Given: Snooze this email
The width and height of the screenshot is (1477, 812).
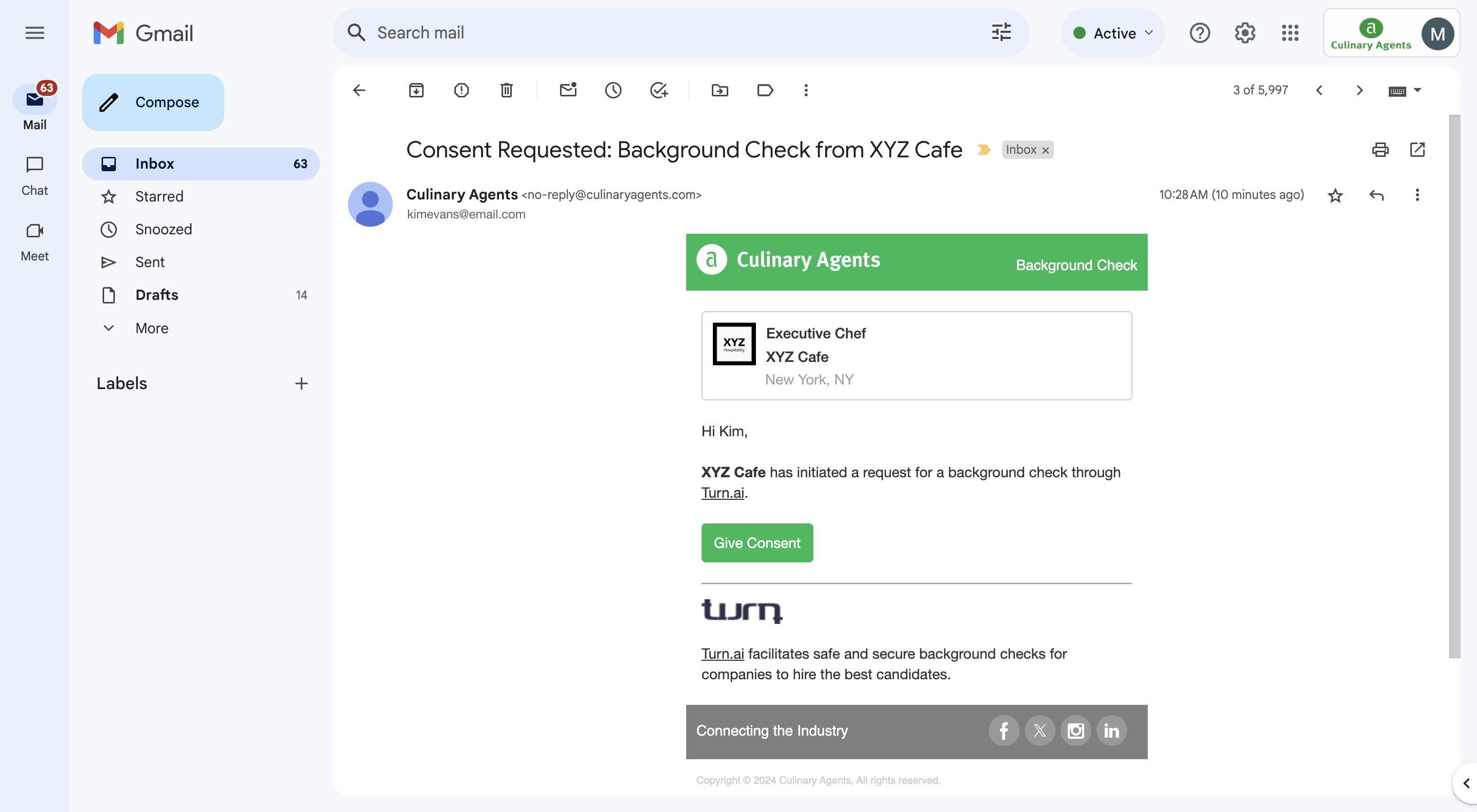Looking at the screenshot, I should pyautogui.click(x=613, y=90).
